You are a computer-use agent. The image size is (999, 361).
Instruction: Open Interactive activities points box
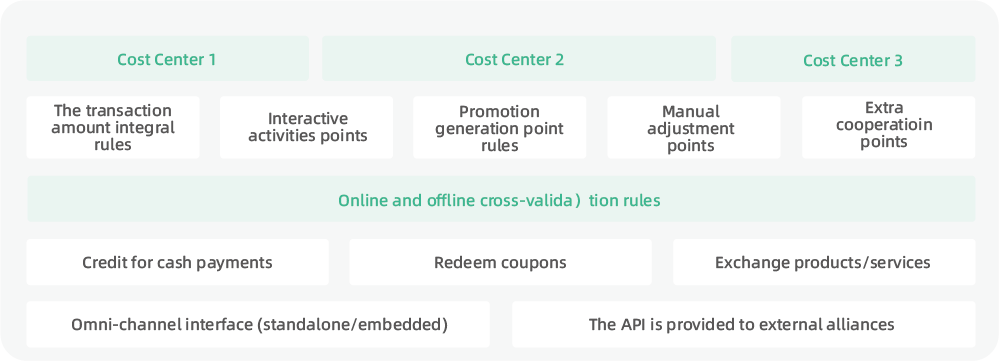coord(306,127)
